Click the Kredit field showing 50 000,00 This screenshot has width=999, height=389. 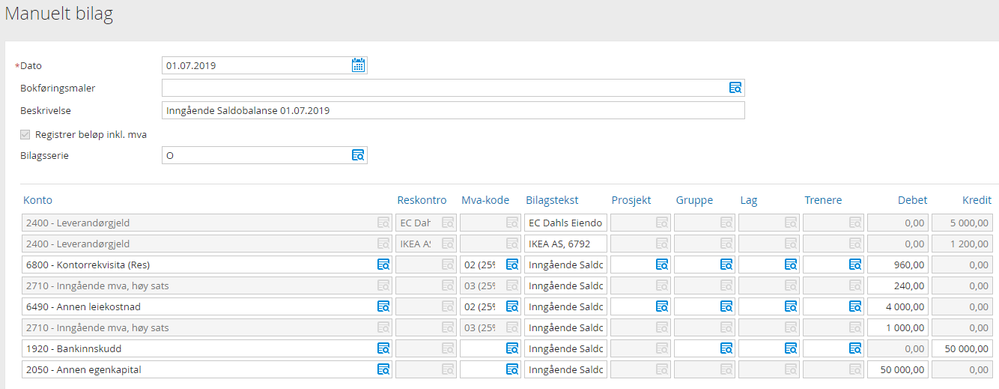pos(962,348)
